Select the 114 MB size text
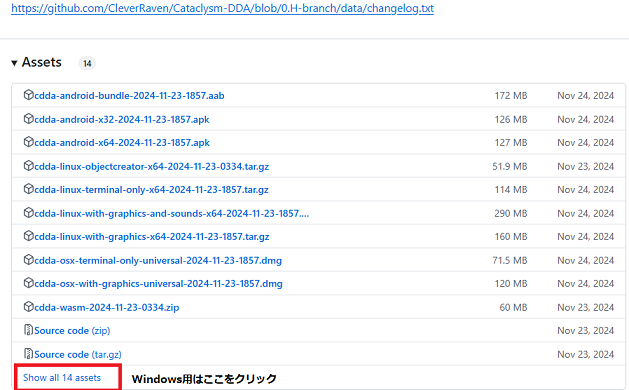629x390 pixels. 511,189
